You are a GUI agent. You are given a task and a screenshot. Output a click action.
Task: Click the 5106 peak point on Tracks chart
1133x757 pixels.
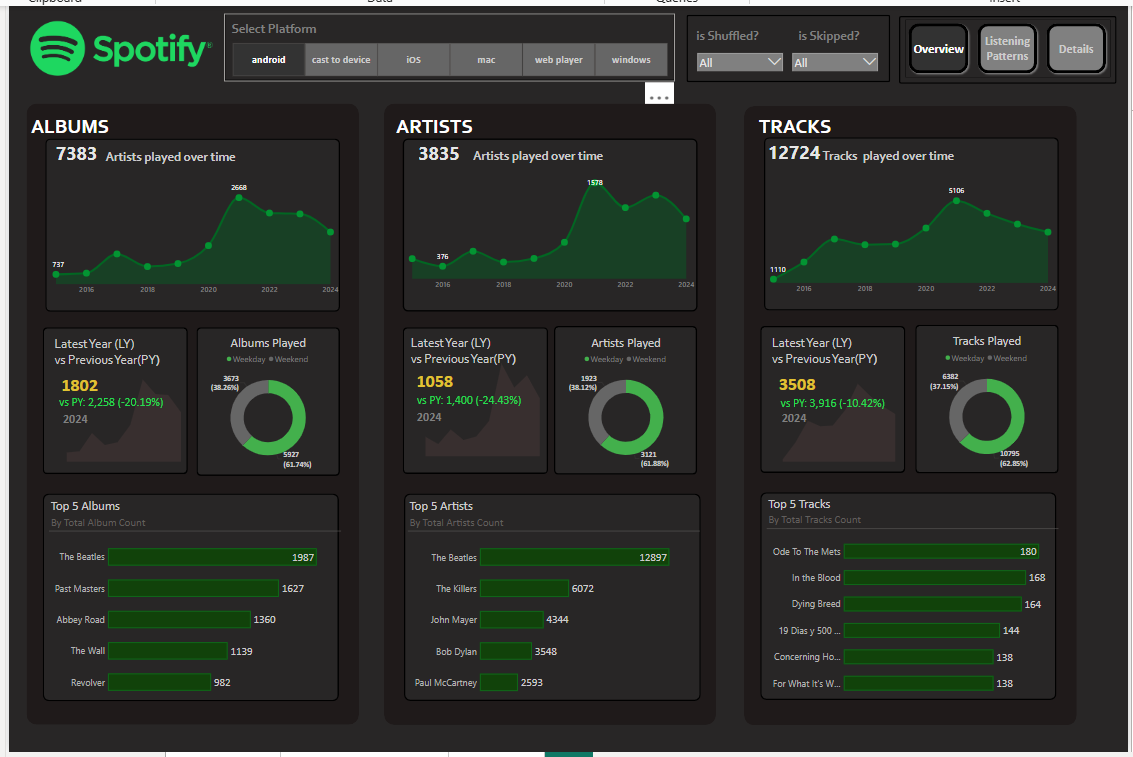pyautogui.click(x=956, y=201)
